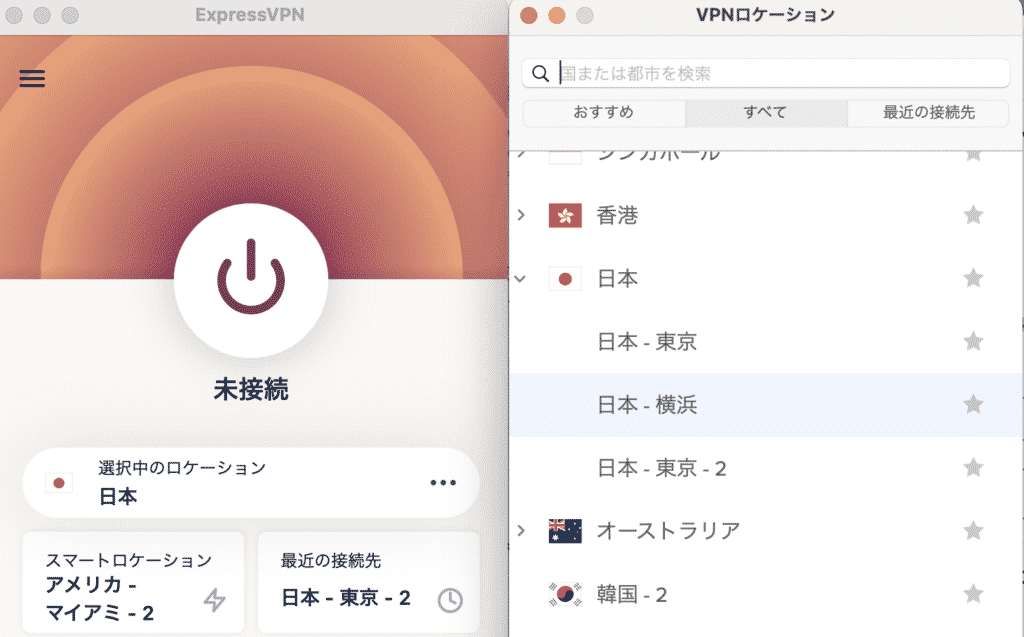
Task: Click the Japan flag in selected location card
Action: point(59,483)
